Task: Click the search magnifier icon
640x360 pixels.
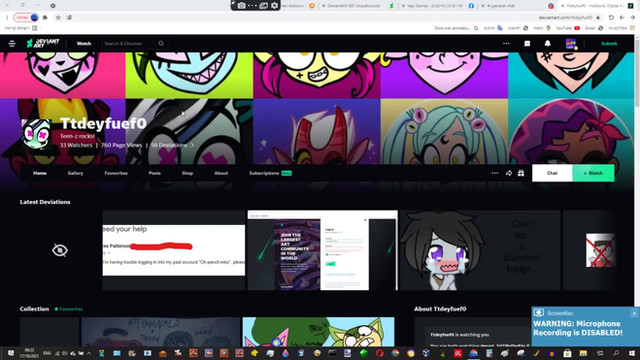Action: click(161, 43)
